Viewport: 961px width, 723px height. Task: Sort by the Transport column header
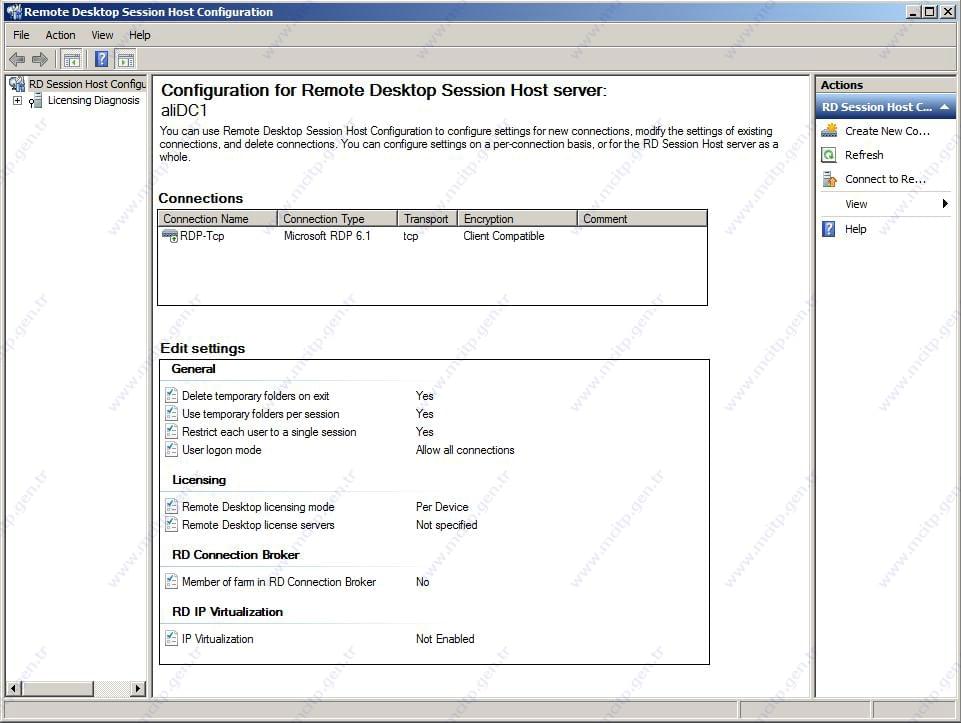428,219
